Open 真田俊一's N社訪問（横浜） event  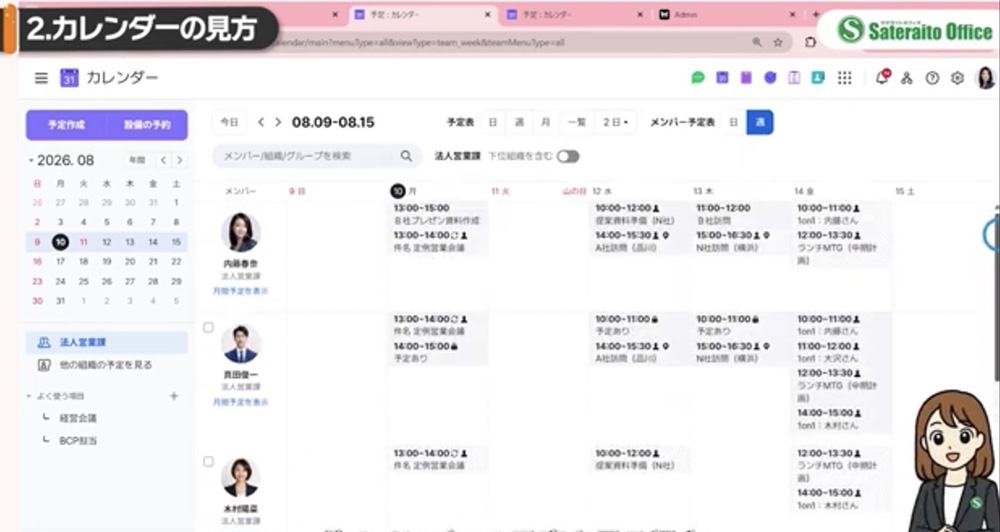[740, 352]
